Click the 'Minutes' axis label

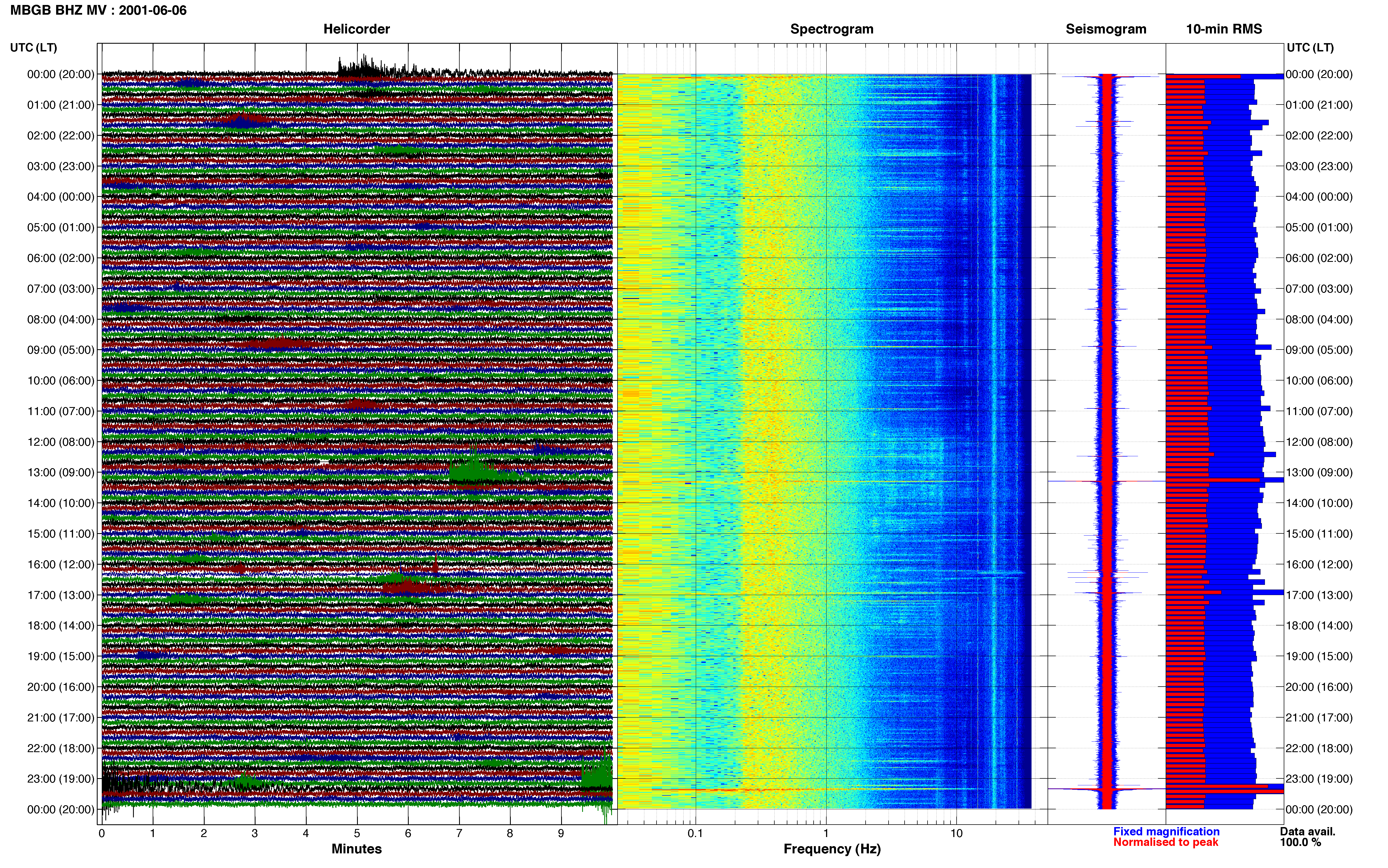(356, 849)
